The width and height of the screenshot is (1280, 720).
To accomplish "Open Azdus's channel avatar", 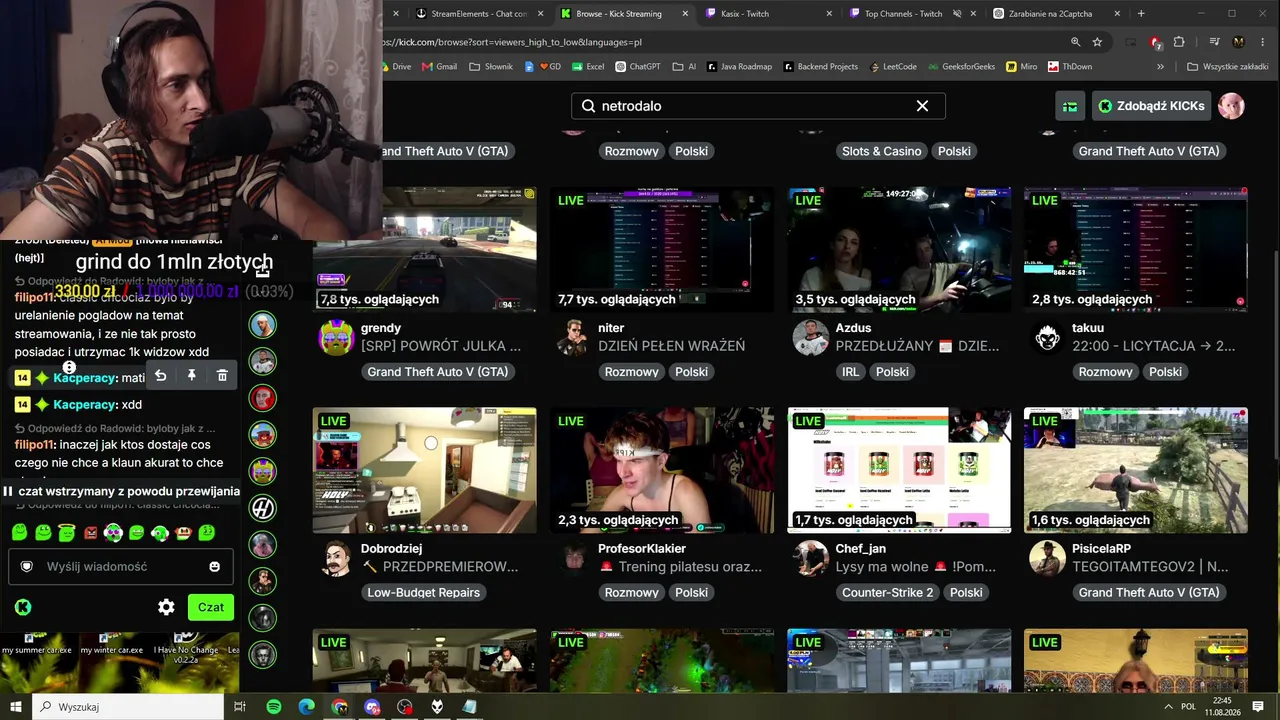I will coord(810,338).
